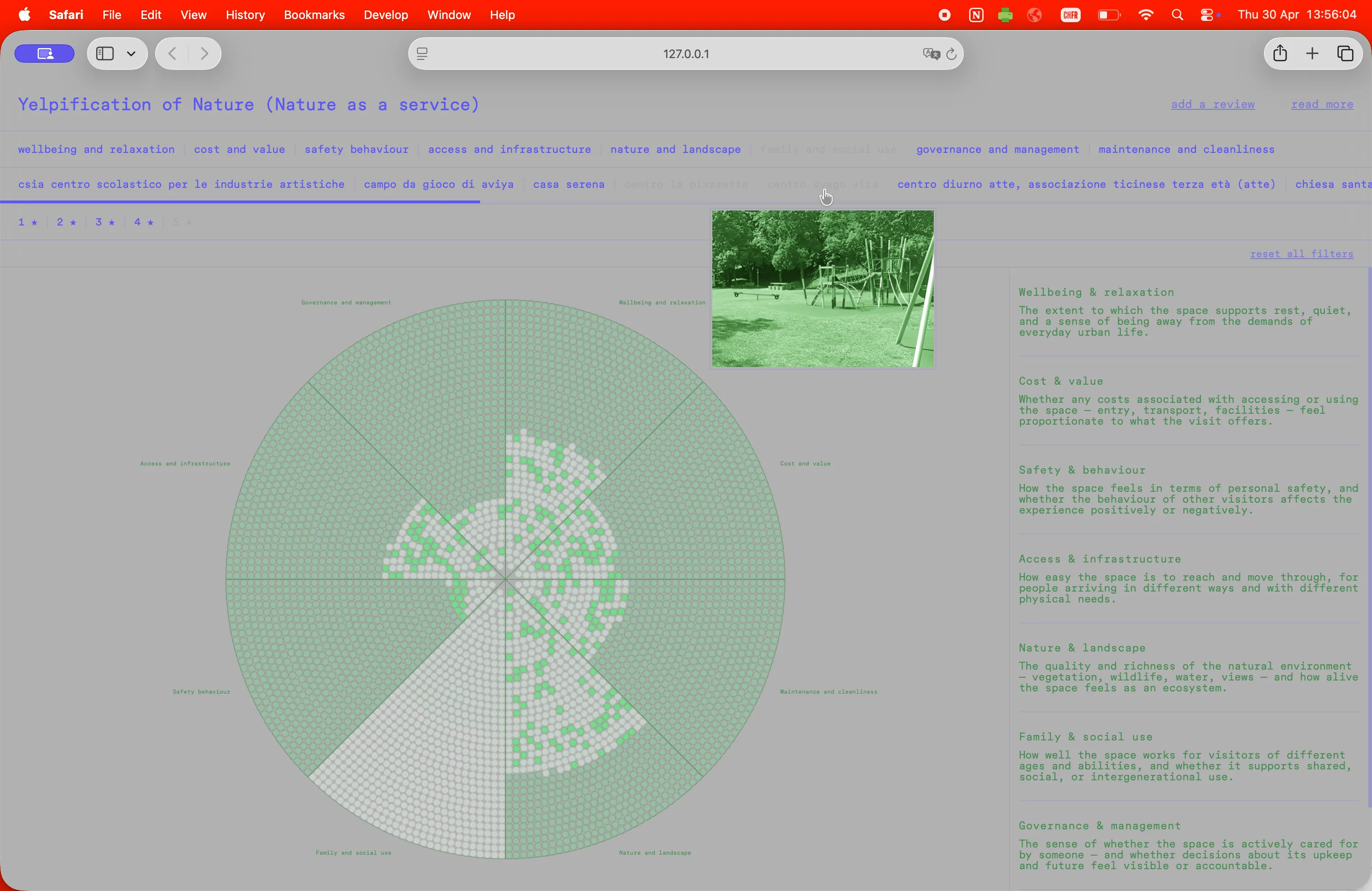Open the Share sheet
Viewport: 1372px width, 891px height.
pyautogui.click(x=1280, y=54)
